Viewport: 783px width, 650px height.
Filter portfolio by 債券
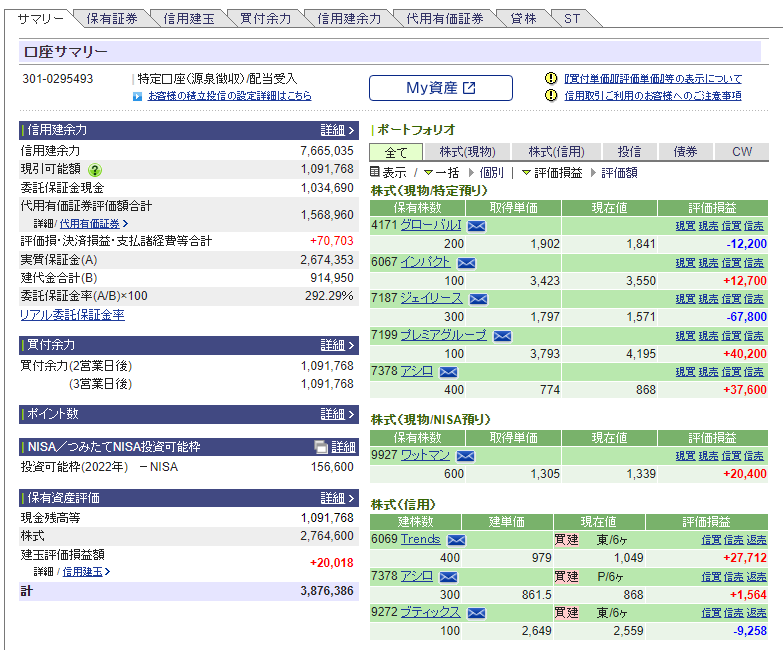coord(685,152)
